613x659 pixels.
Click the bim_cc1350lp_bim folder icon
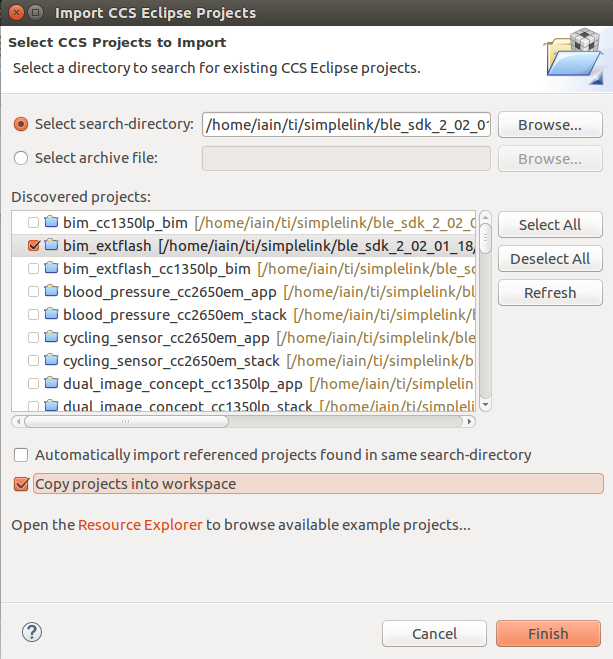click(x=51, y=221)
